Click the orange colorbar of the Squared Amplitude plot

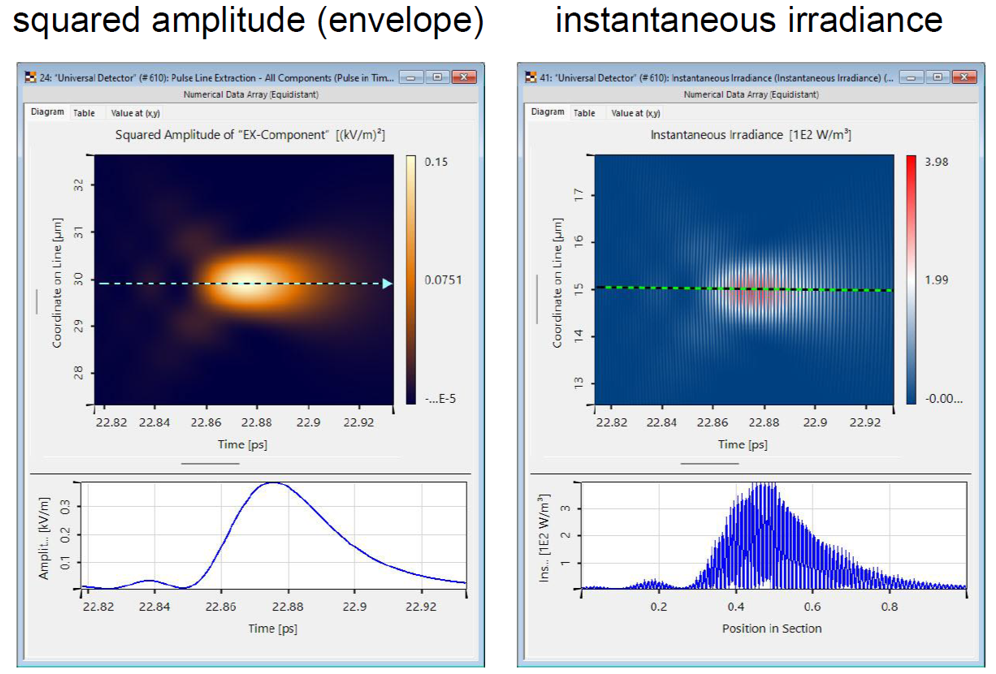coord(413,280)
